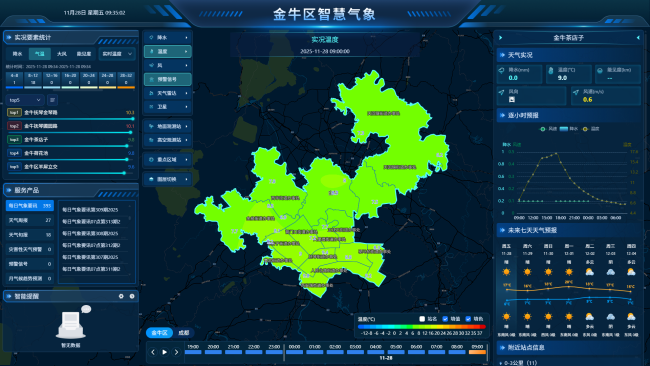Click the previous time step arrow
This screenshot has height=366, width=650.
pos(153,352)
